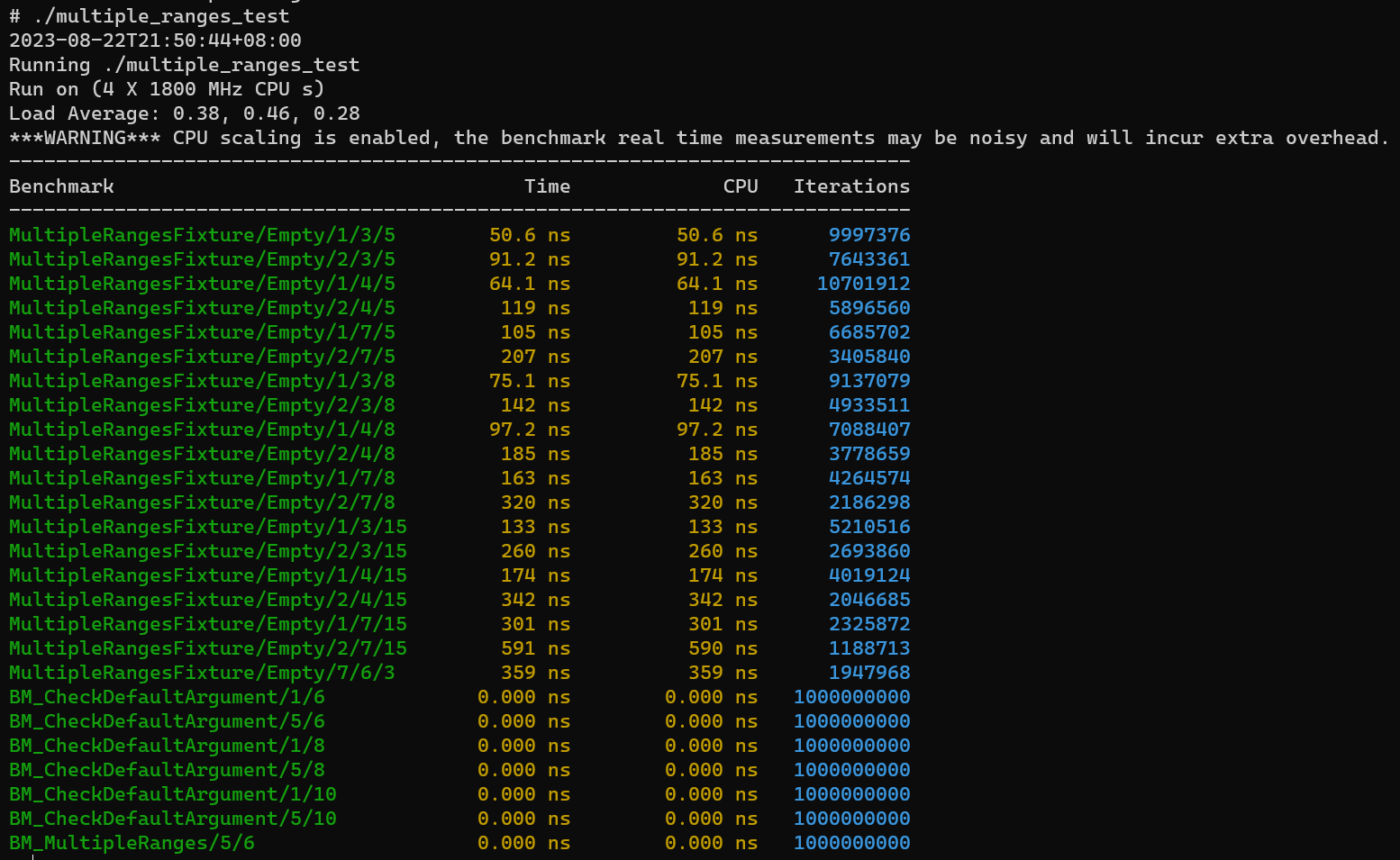Click the 'Running ./multiple_ranges_test' line
Image resolution: width=1400 pixels, height=860 pixels.
point(185,65)
